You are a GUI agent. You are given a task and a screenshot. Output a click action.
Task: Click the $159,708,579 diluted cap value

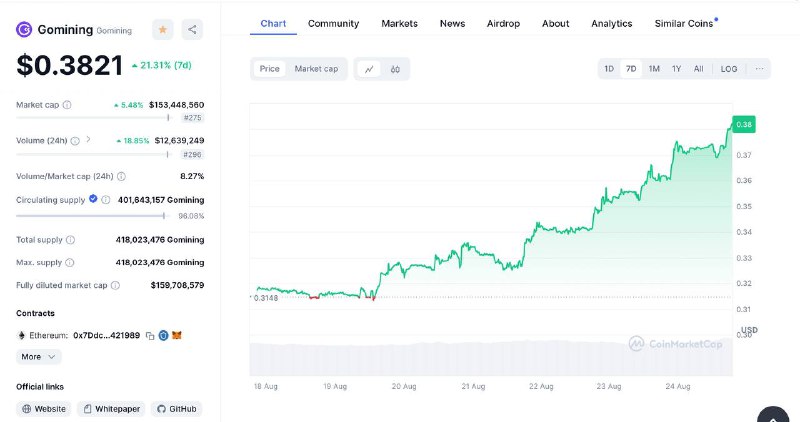point(177,285)
